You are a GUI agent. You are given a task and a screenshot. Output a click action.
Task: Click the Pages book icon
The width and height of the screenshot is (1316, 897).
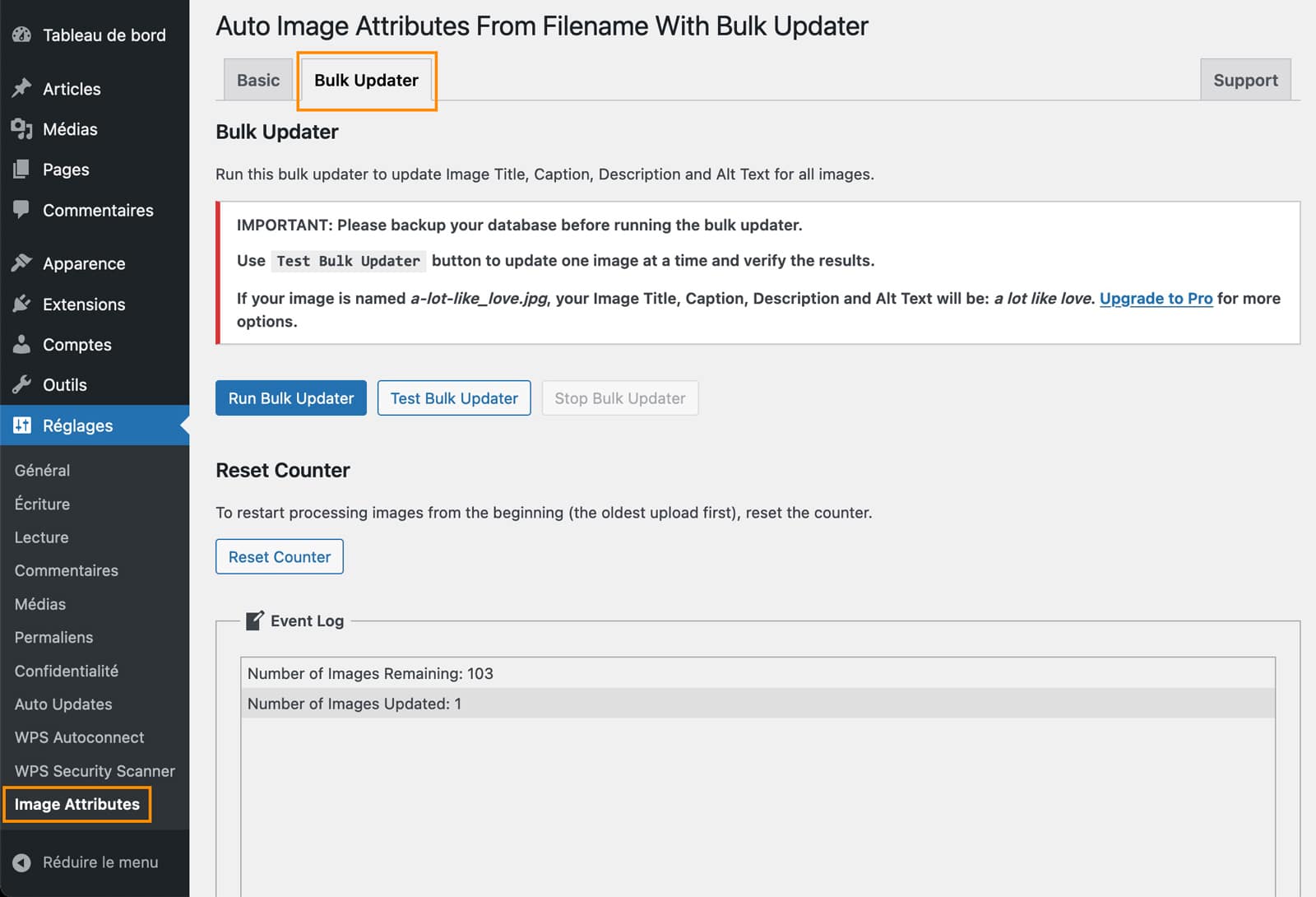pos(20,170)
